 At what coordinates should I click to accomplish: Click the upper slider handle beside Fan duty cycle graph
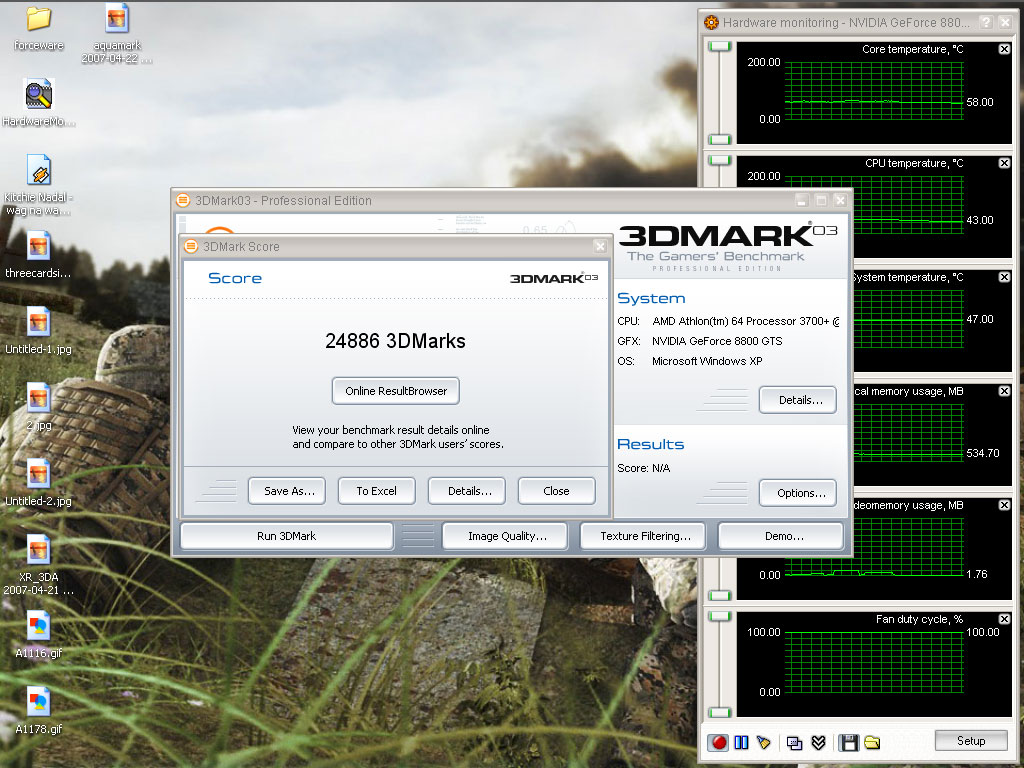click(x=720, y=616)
